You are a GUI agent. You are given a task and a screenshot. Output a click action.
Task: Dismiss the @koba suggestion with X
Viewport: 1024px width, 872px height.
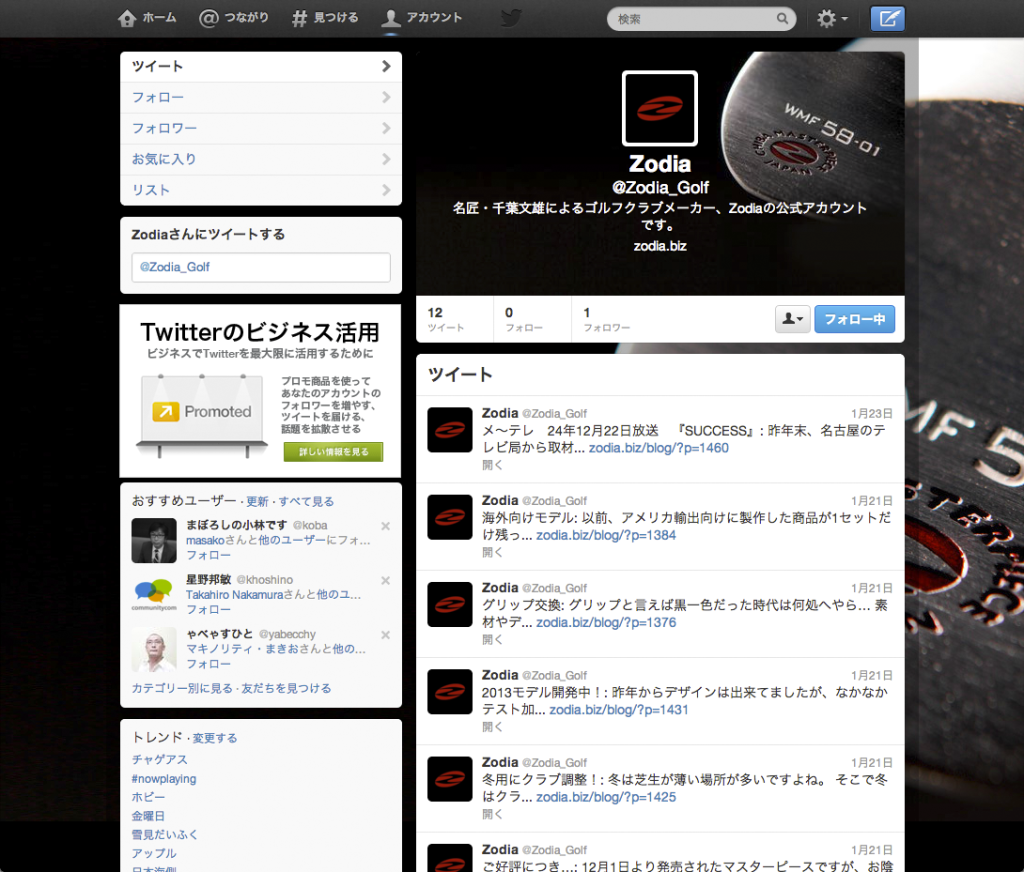tap(385, 526)
